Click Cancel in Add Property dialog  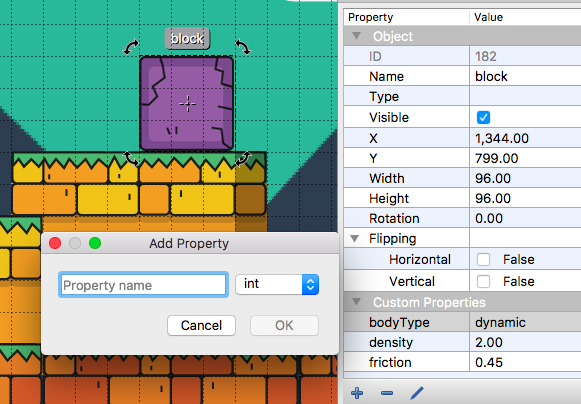point(201,325)
